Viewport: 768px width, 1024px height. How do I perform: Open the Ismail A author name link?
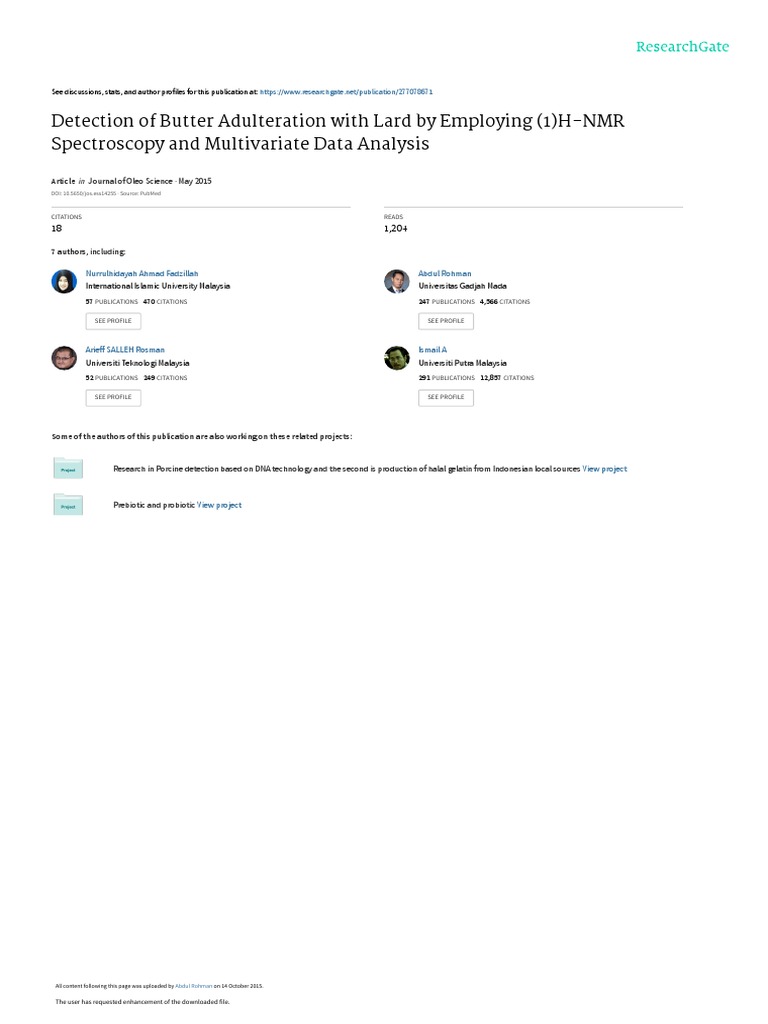point(432,350)
